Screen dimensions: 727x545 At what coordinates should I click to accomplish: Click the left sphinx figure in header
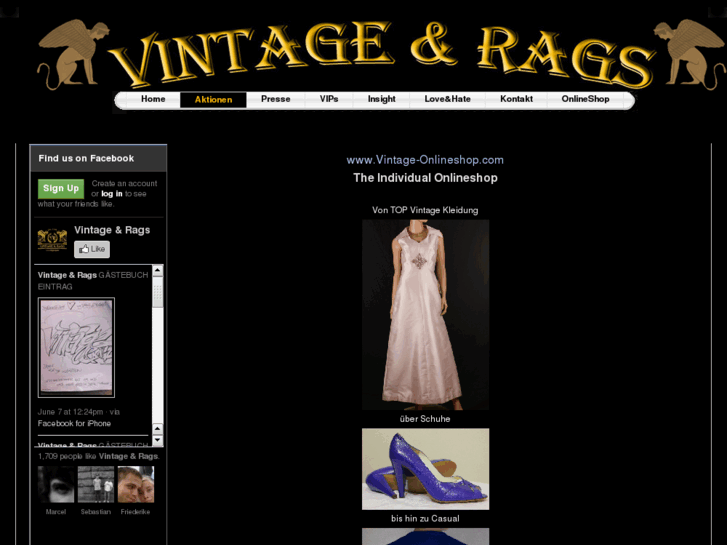[71, 55]
